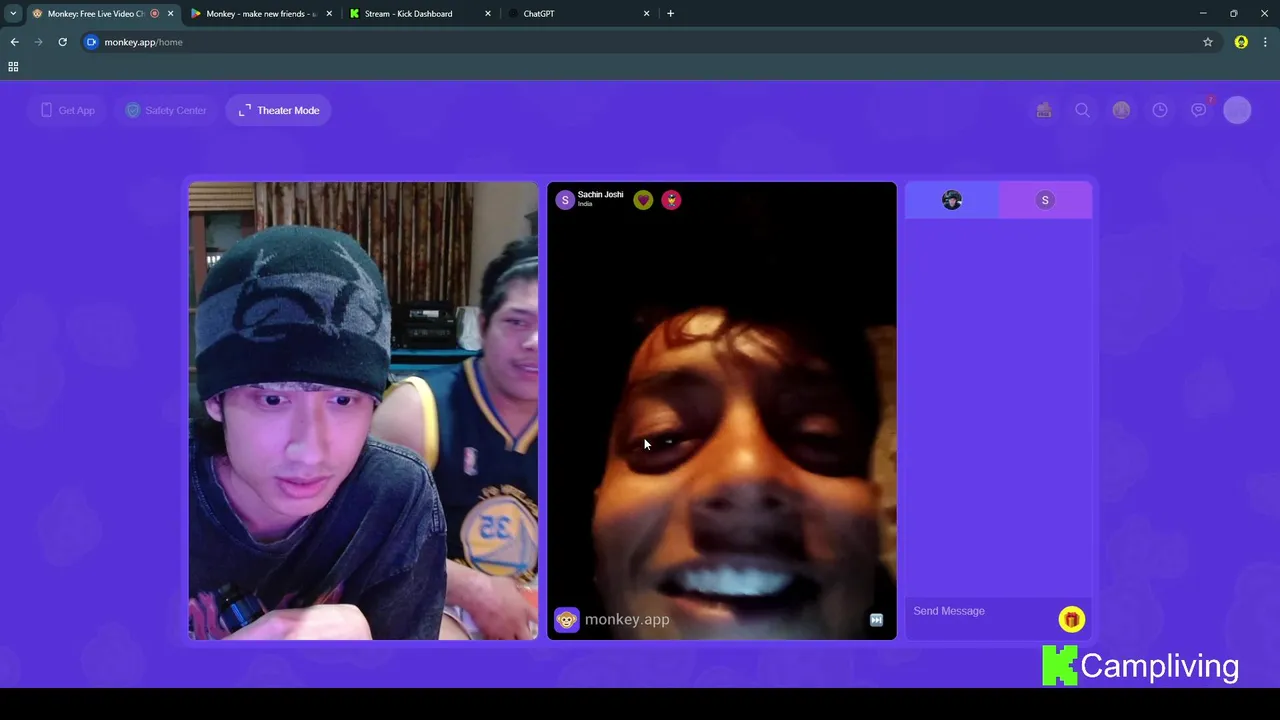This screenshot has height=720, width=1280.
Task: Go forward in browser
Action: [x=38, y=42]
